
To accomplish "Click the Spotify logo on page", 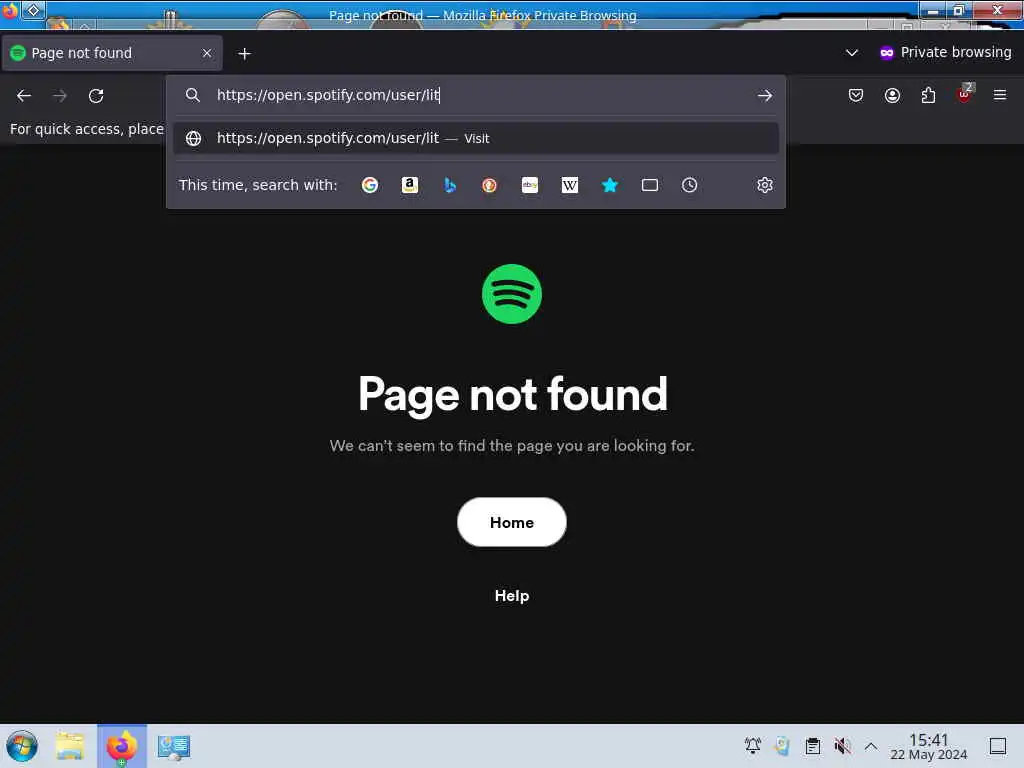I will 512,294.
